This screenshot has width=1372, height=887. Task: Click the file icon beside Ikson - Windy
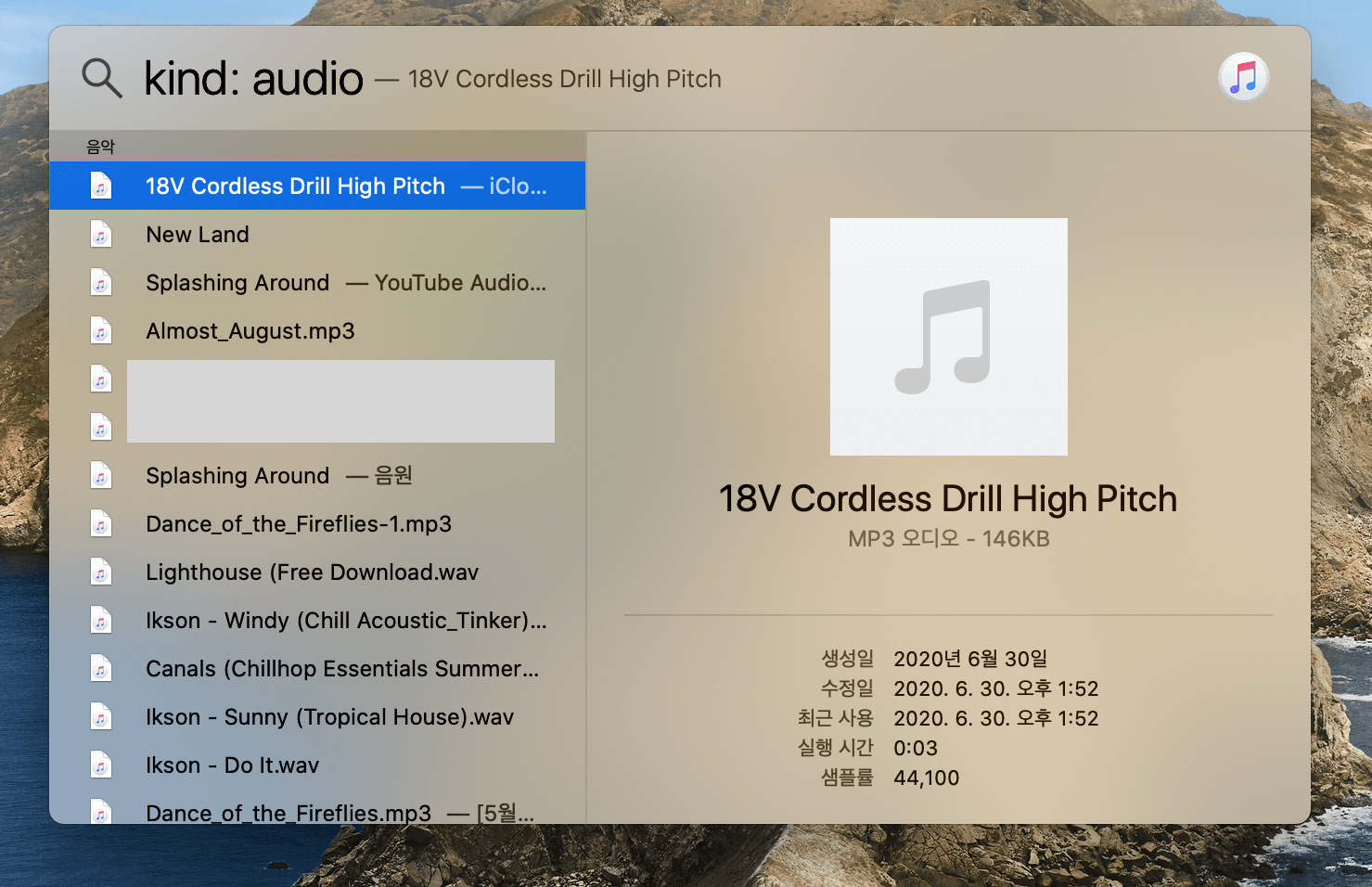(x=101, y=620)
